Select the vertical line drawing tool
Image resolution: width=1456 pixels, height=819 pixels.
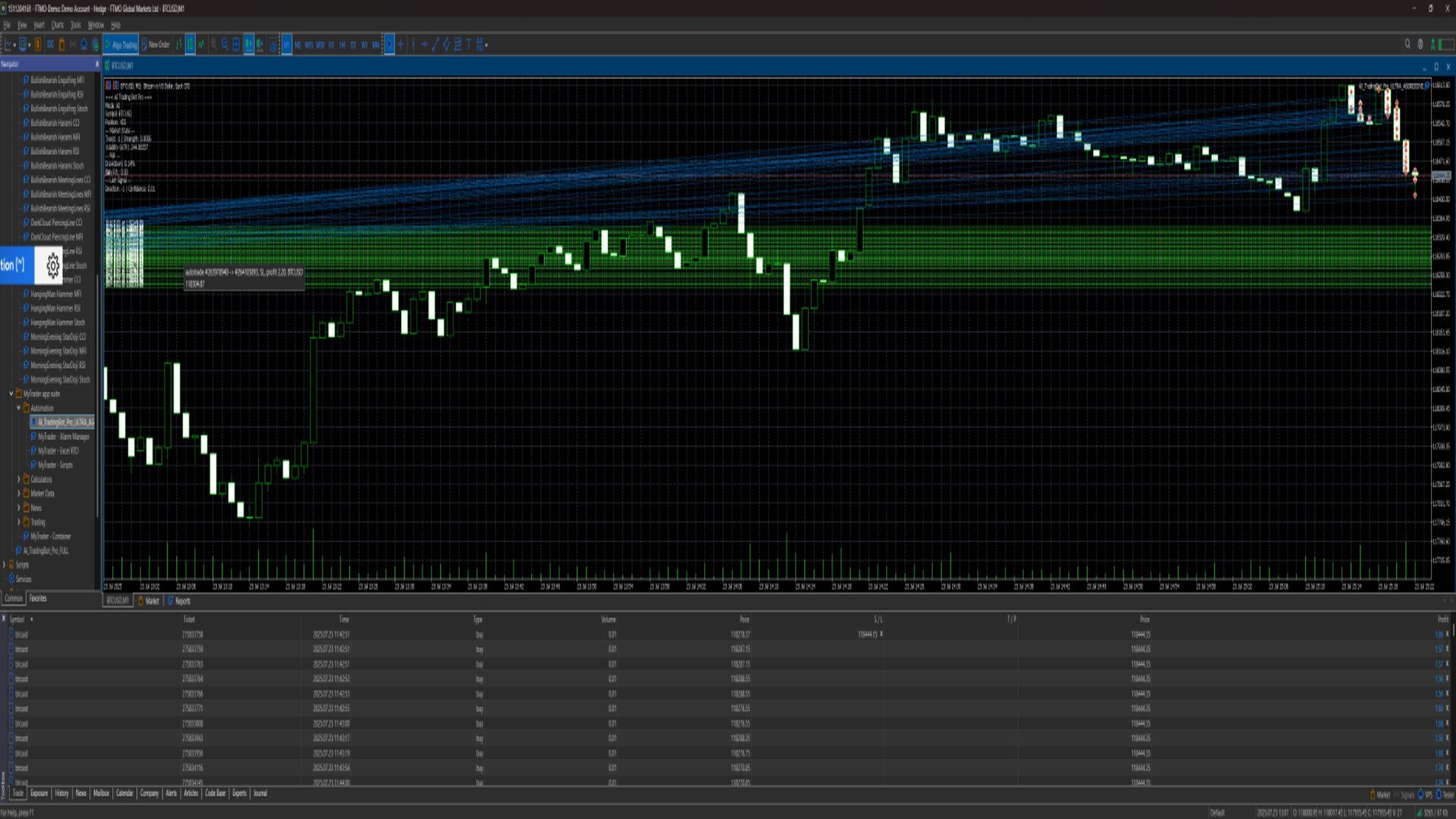pyautogui.click(x=414, y=45)
